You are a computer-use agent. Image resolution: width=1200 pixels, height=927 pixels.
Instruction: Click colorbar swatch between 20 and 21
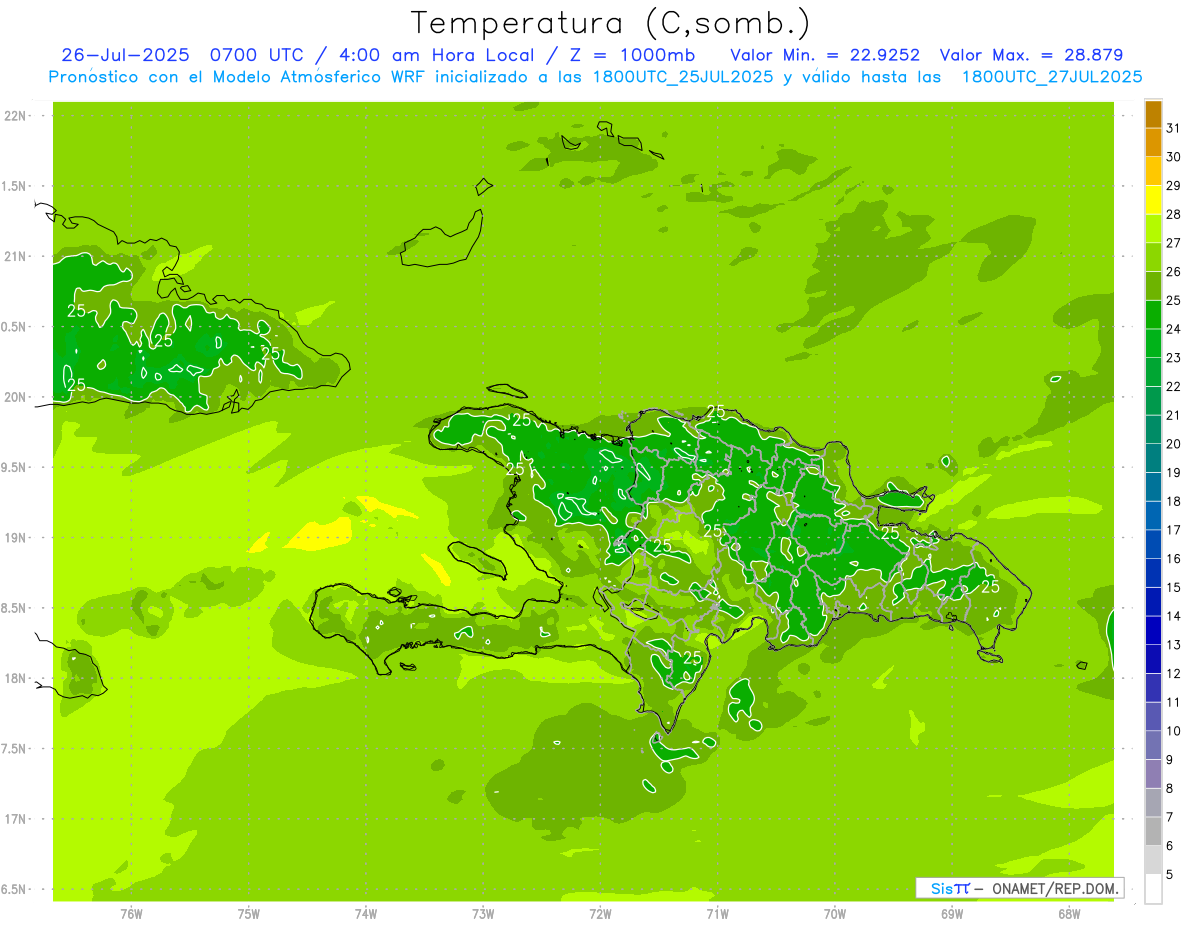1153,429
